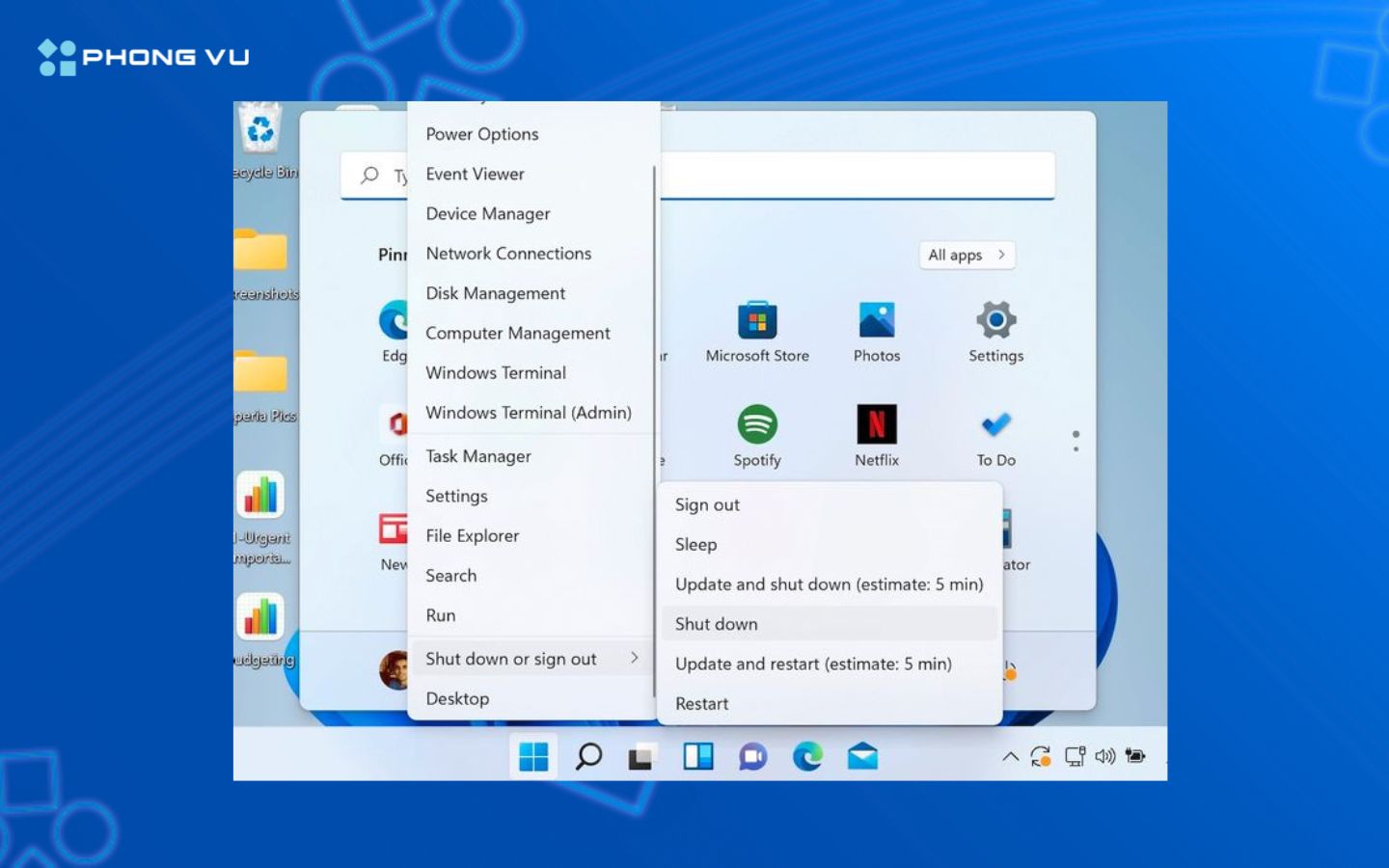Open Spotify from the pinned apps

coord(757,424)
